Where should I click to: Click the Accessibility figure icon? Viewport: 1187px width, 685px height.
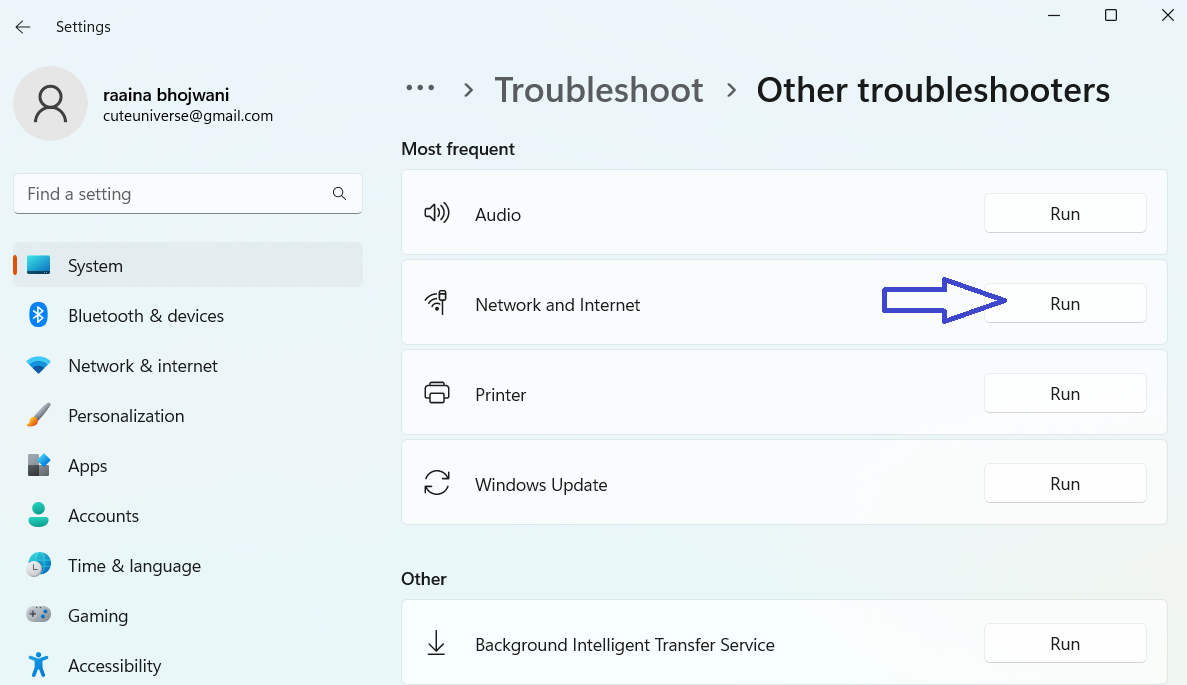(x=39, y=665)
